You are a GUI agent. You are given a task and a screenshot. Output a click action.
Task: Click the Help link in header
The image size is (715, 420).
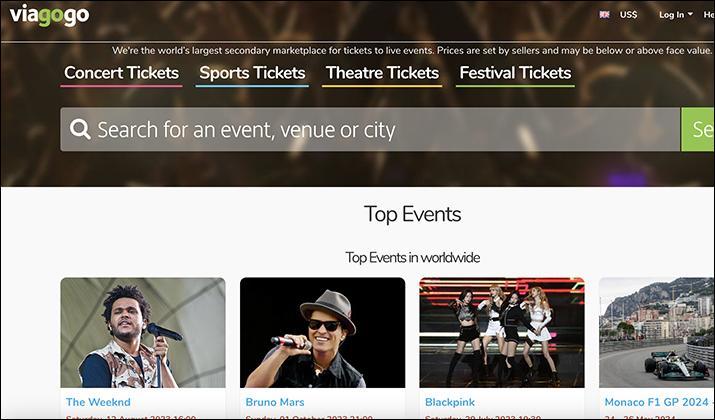pyautogui.click(x=709, y=15)
